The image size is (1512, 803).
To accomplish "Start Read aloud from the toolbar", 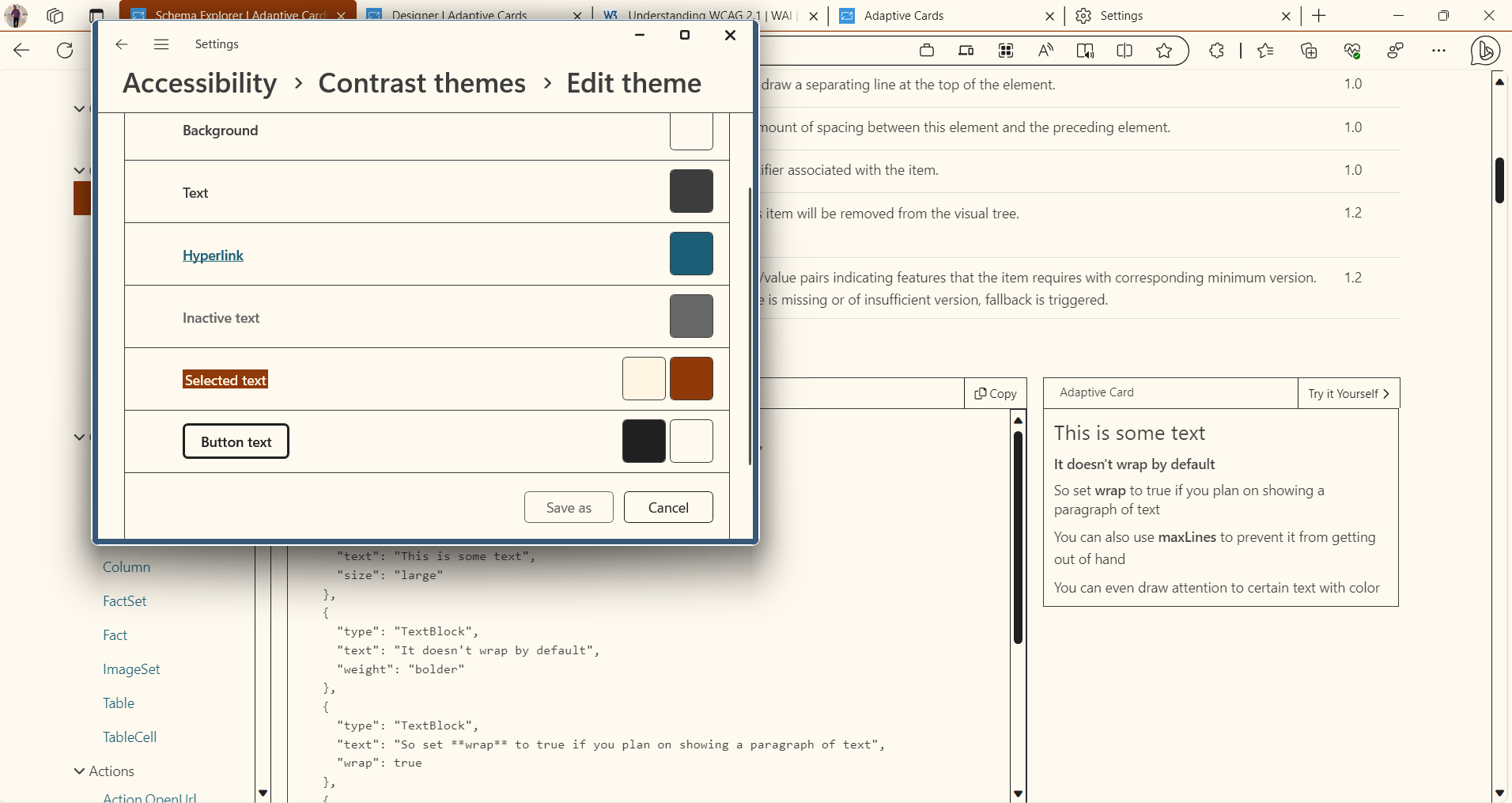I will point(1045,51).
